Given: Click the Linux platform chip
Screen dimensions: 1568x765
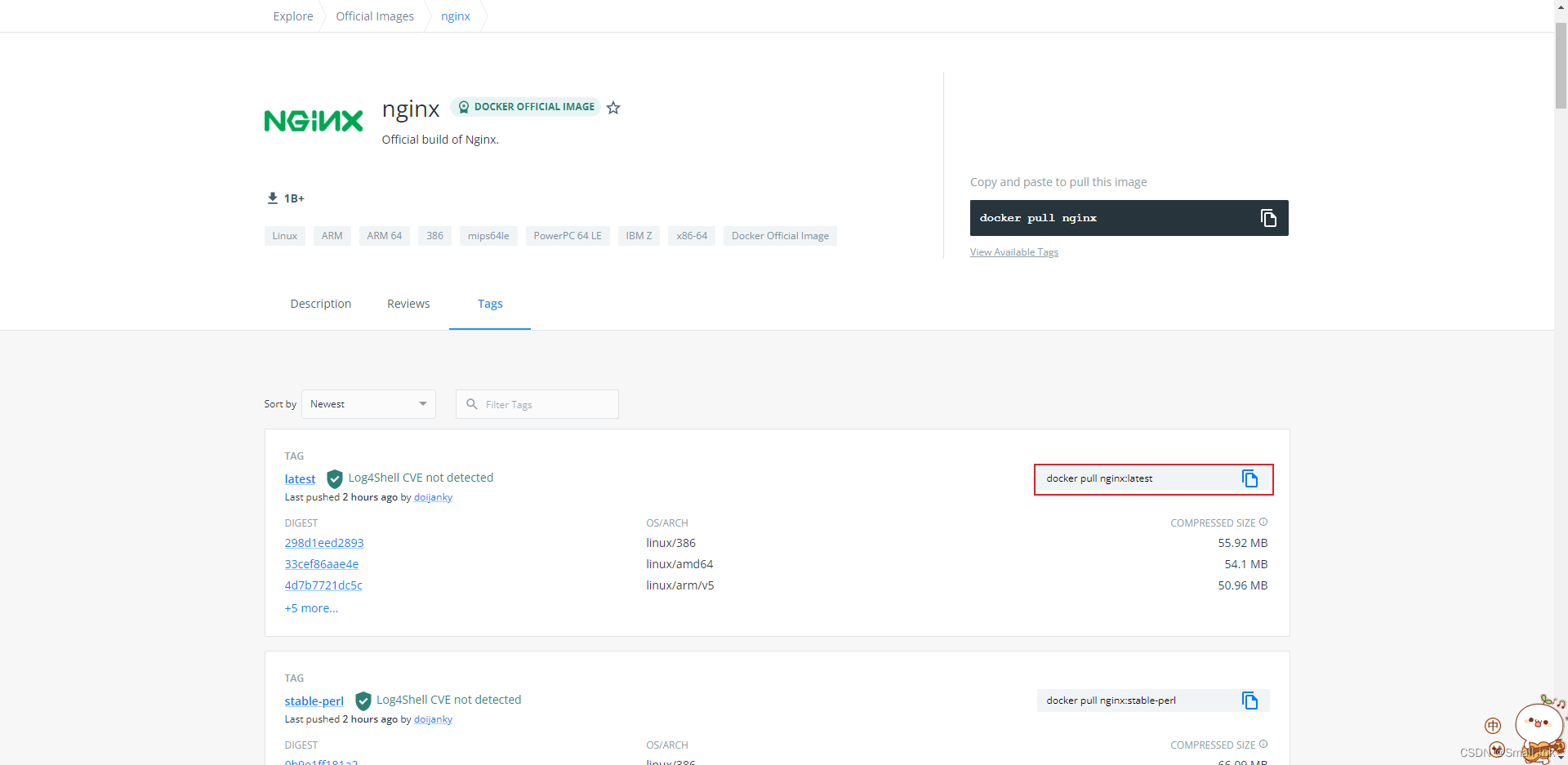Looking at the screenshot, I should click(x=285, y=236).
